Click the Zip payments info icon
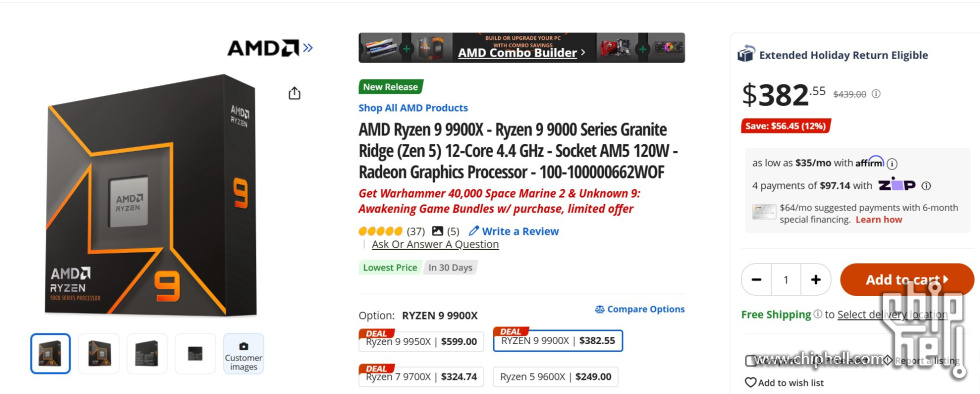 (x=926, y=186)
